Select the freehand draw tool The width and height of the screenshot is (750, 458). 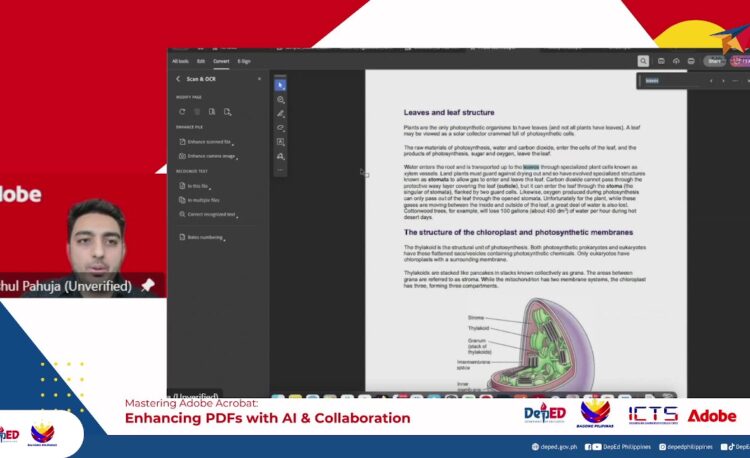pyautogui.click(x=281, y=128)
